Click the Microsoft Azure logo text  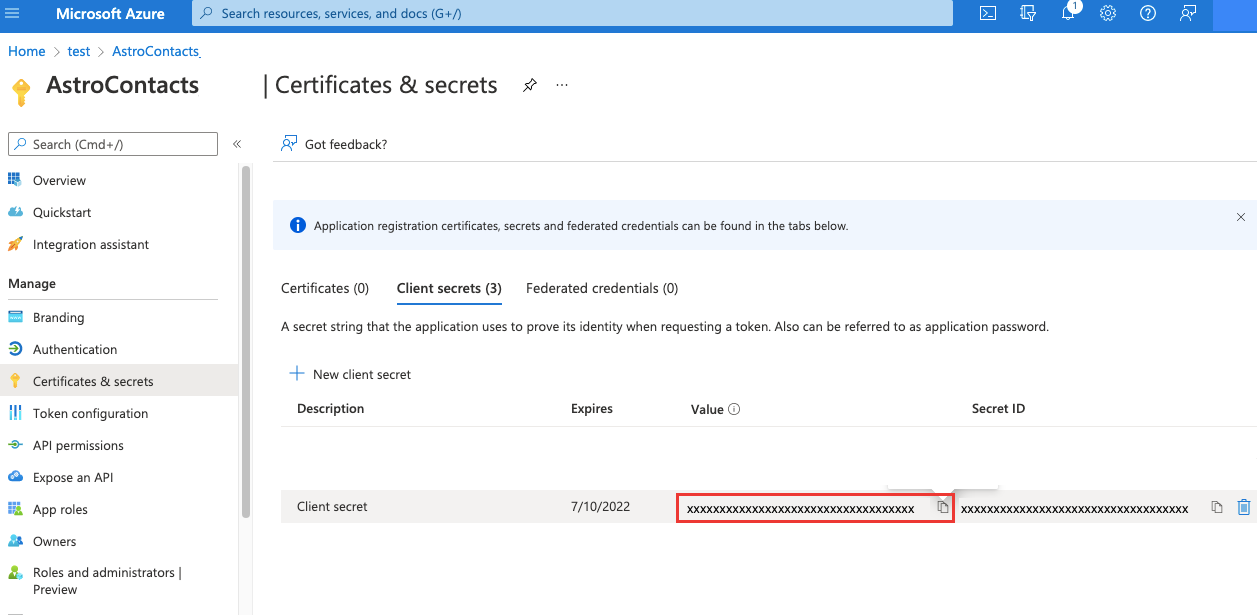click(x=110, y=14)
